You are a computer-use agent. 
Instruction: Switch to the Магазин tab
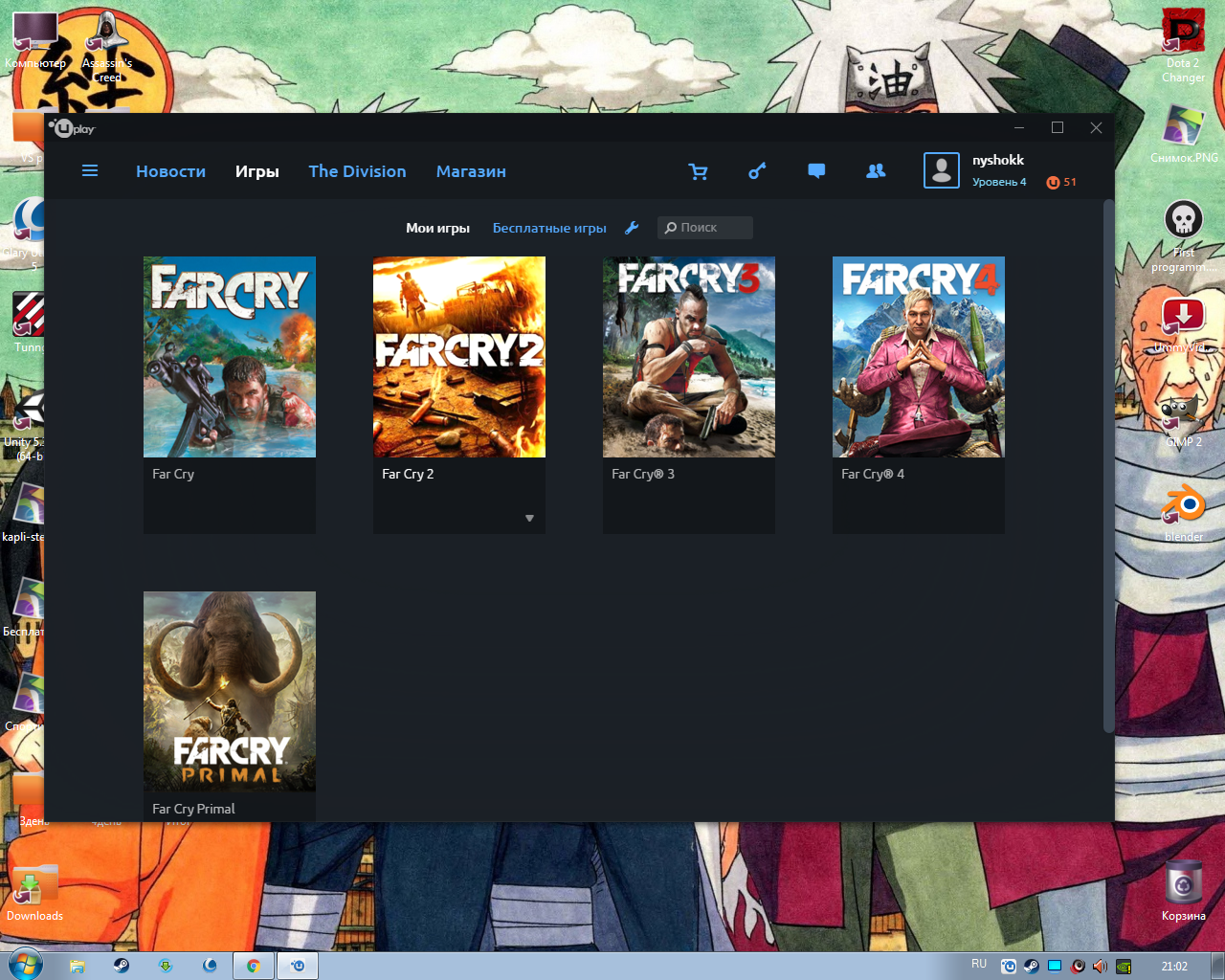(x=471, y=171)
